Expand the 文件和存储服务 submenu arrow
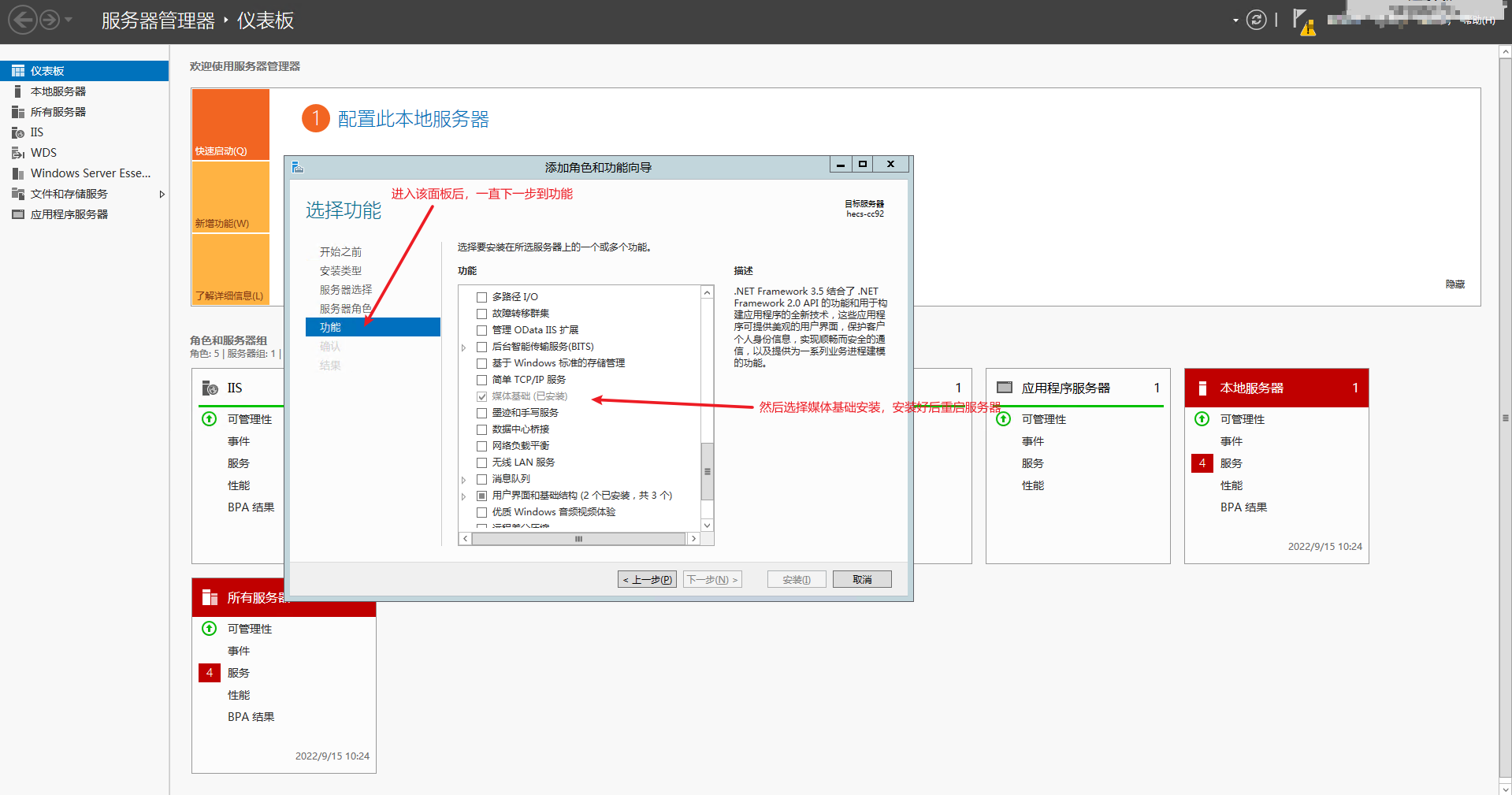1512x795 pixels. tap(162, 194)
